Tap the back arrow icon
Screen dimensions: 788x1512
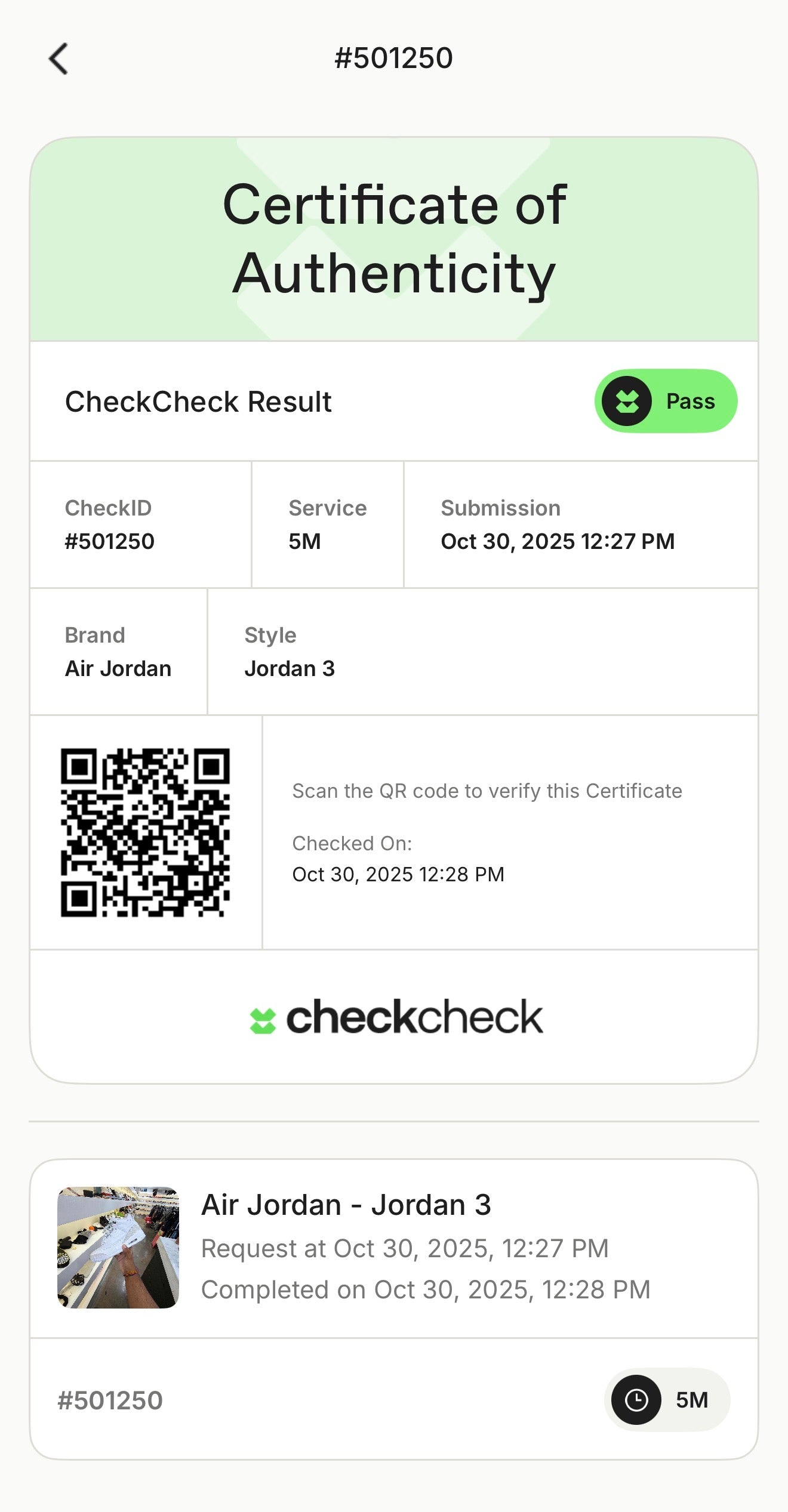click(59, 59)
